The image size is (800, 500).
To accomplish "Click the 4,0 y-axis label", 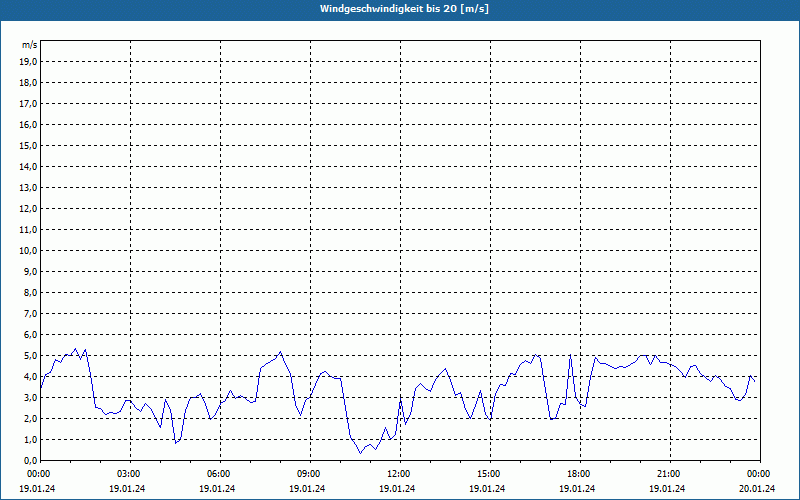I will tap(31, 377).
